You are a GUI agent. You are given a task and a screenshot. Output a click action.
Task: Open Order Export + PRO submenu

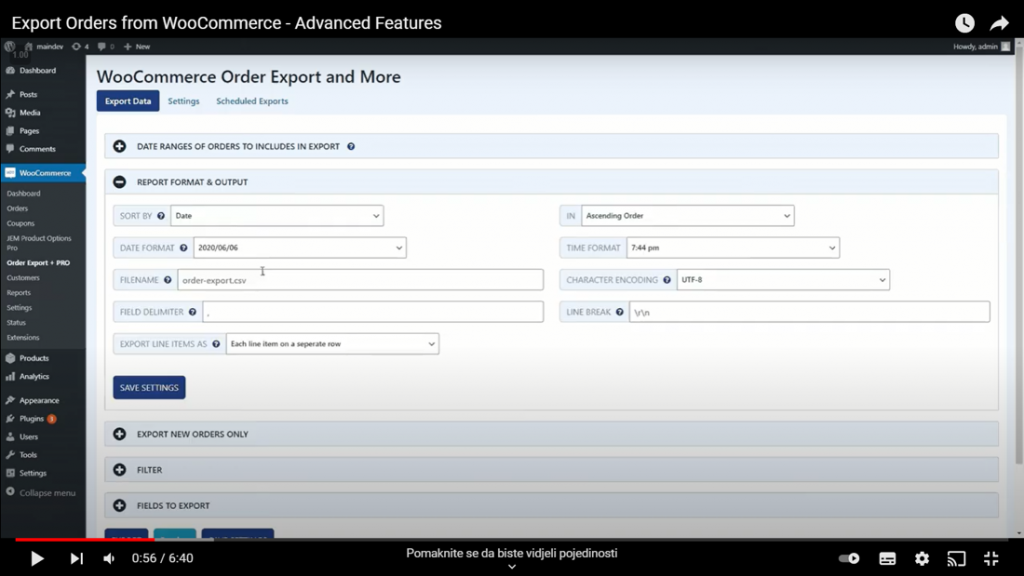(39, 263)
